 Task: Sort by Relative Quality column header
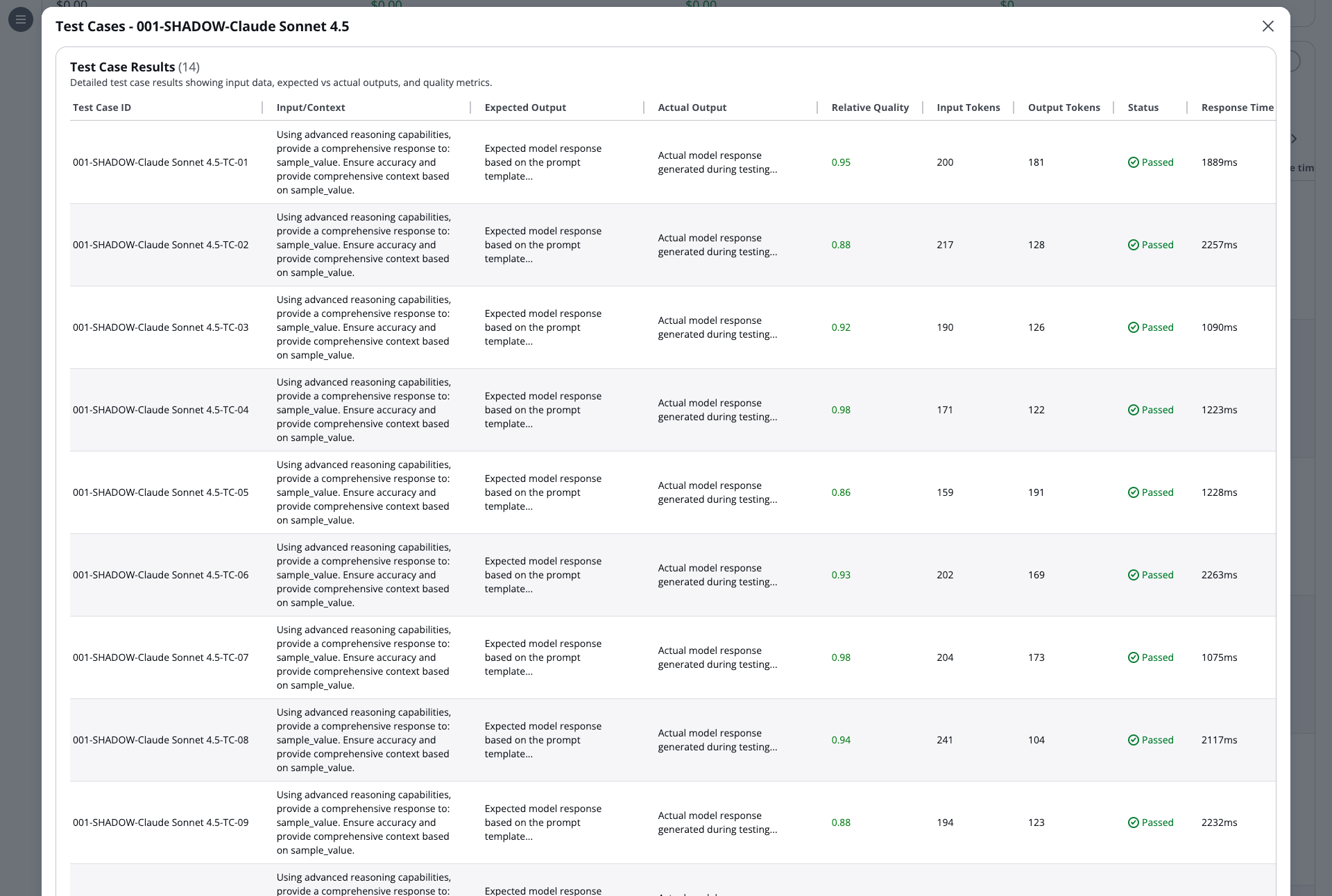[870, 107]
